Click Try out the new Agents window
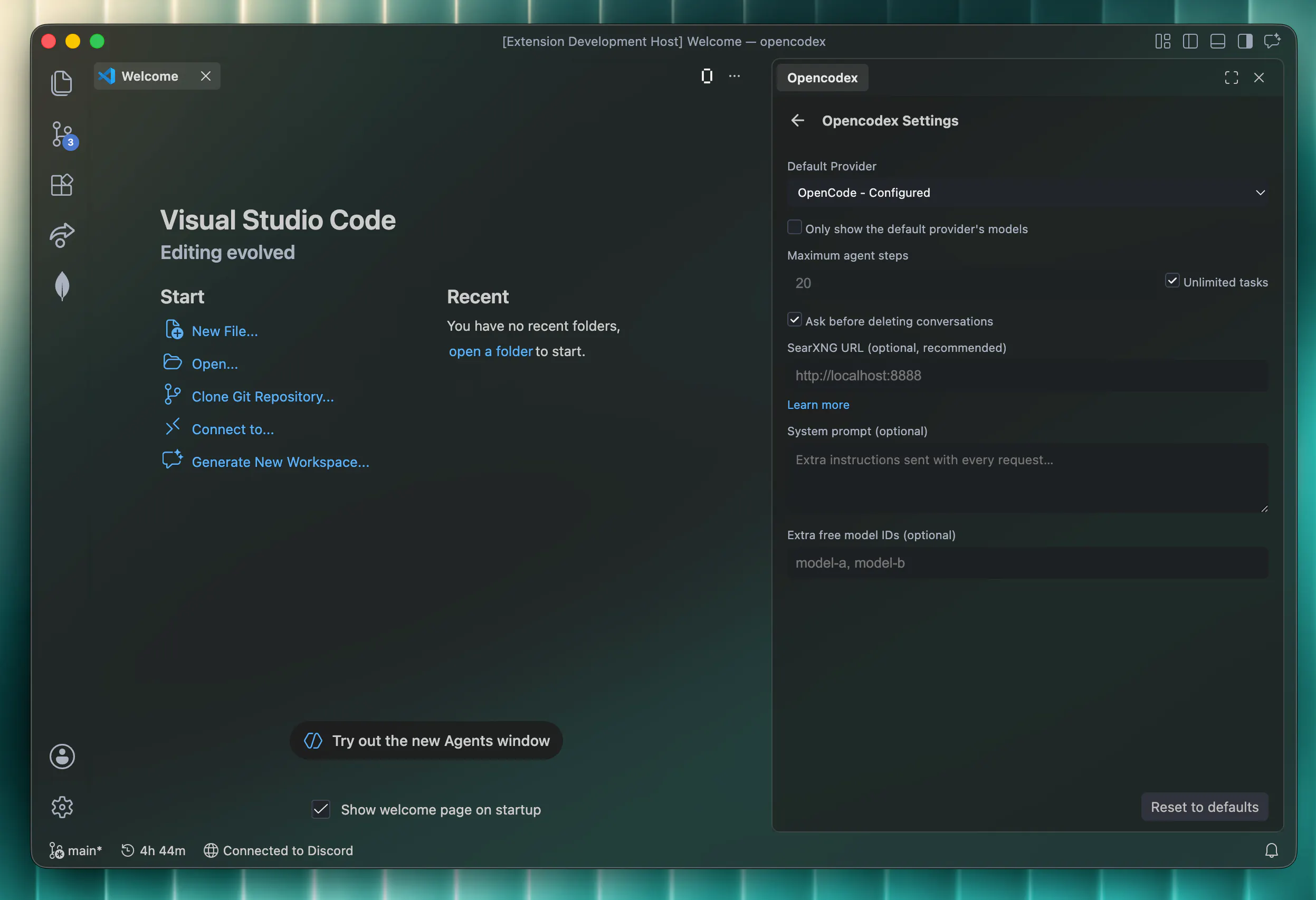1316x900 pixels. 426,740
